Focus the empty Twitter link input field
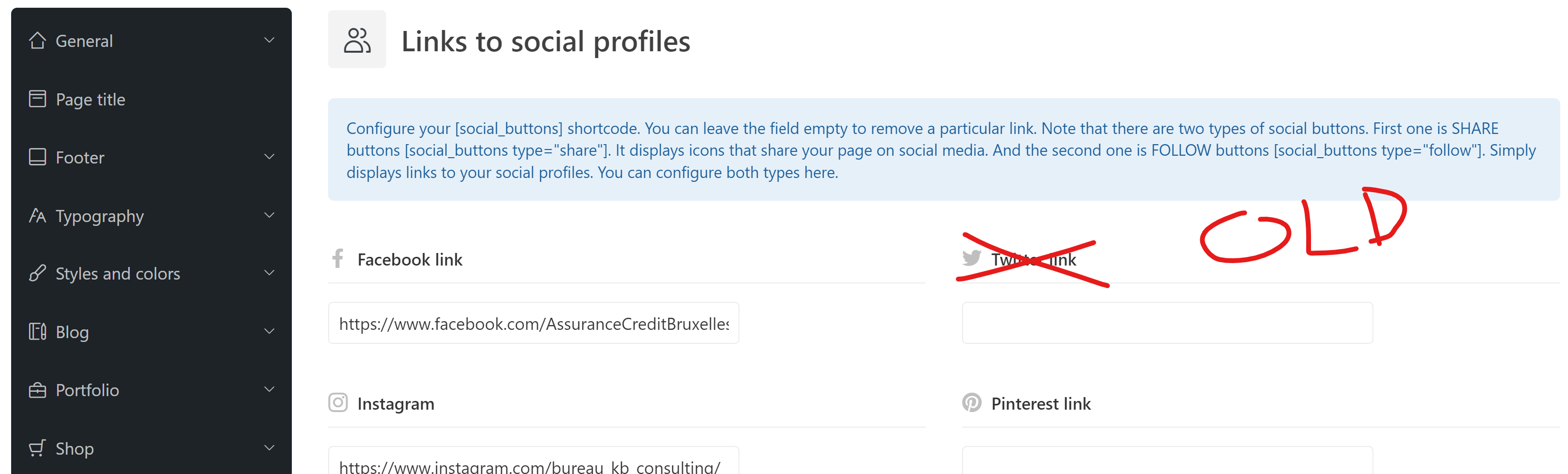Image resolution: width=1568 pixels, height=474 pixels. [x=1167, y=323]
